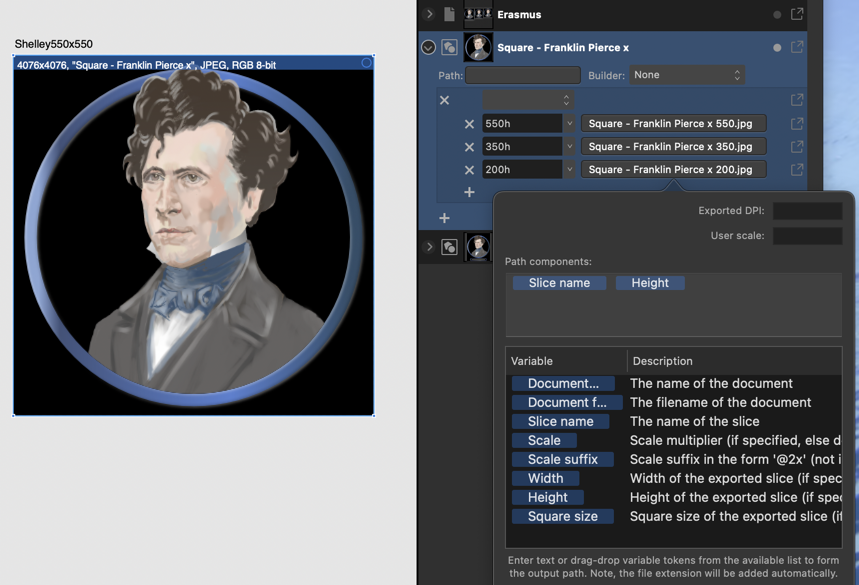
Task: Pick the Scale suffix variable token
Action: pos(563,460)
